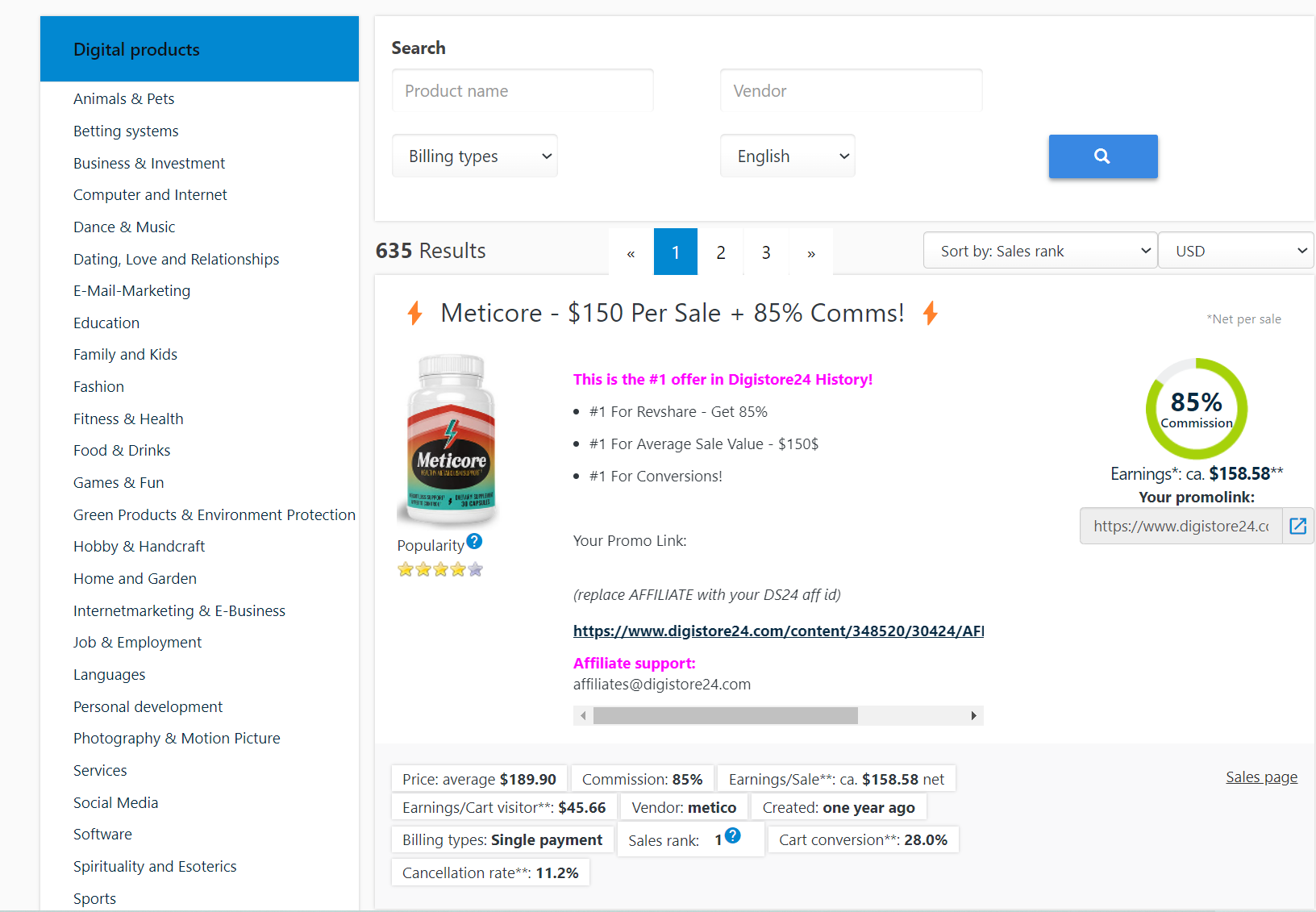Click the Popularity help question mark icon
The image size is (1316, 912).
coord(475,541)
